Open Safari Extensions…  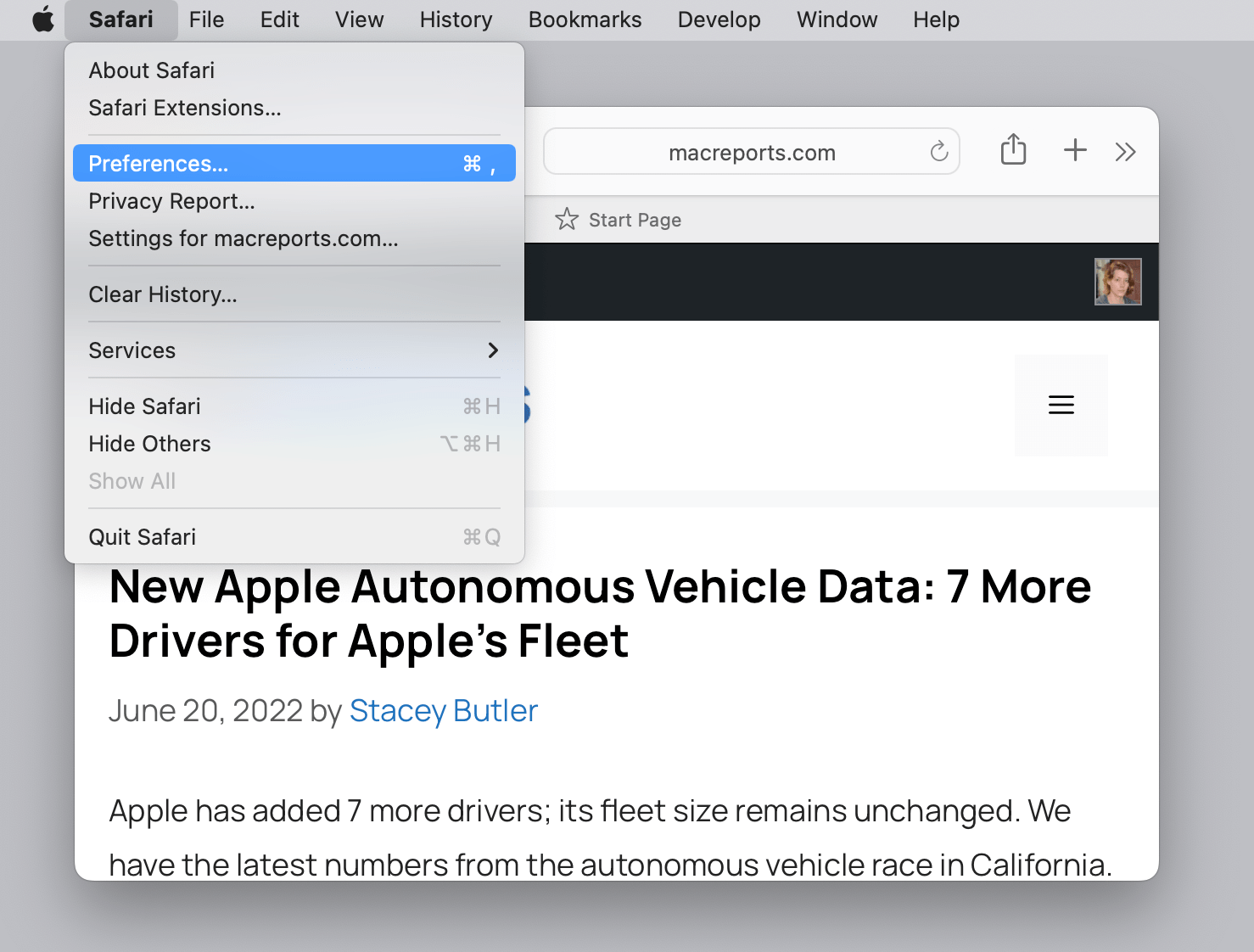click(294, 108)
